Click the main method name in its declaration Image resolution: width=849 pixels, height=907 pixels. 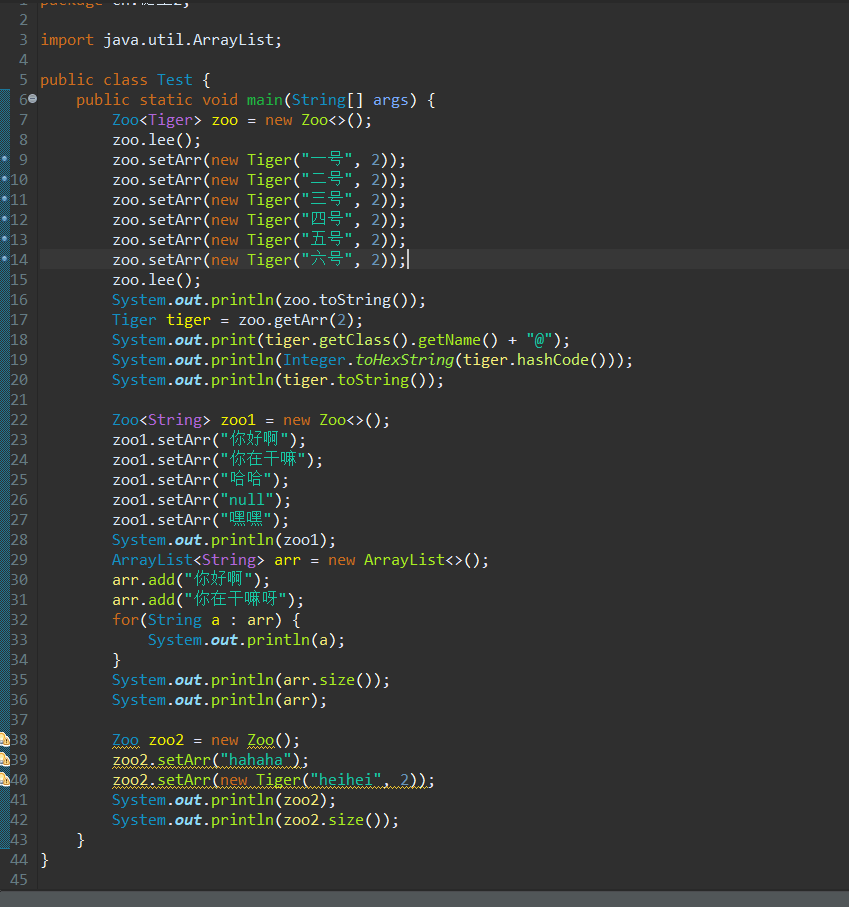[x=265, y=100]
